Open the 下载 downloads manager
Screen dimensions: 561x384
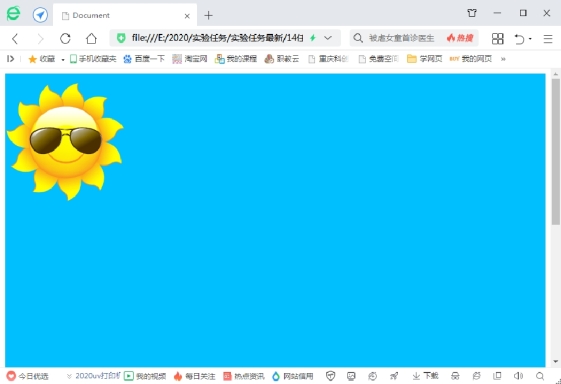point(425,376)
